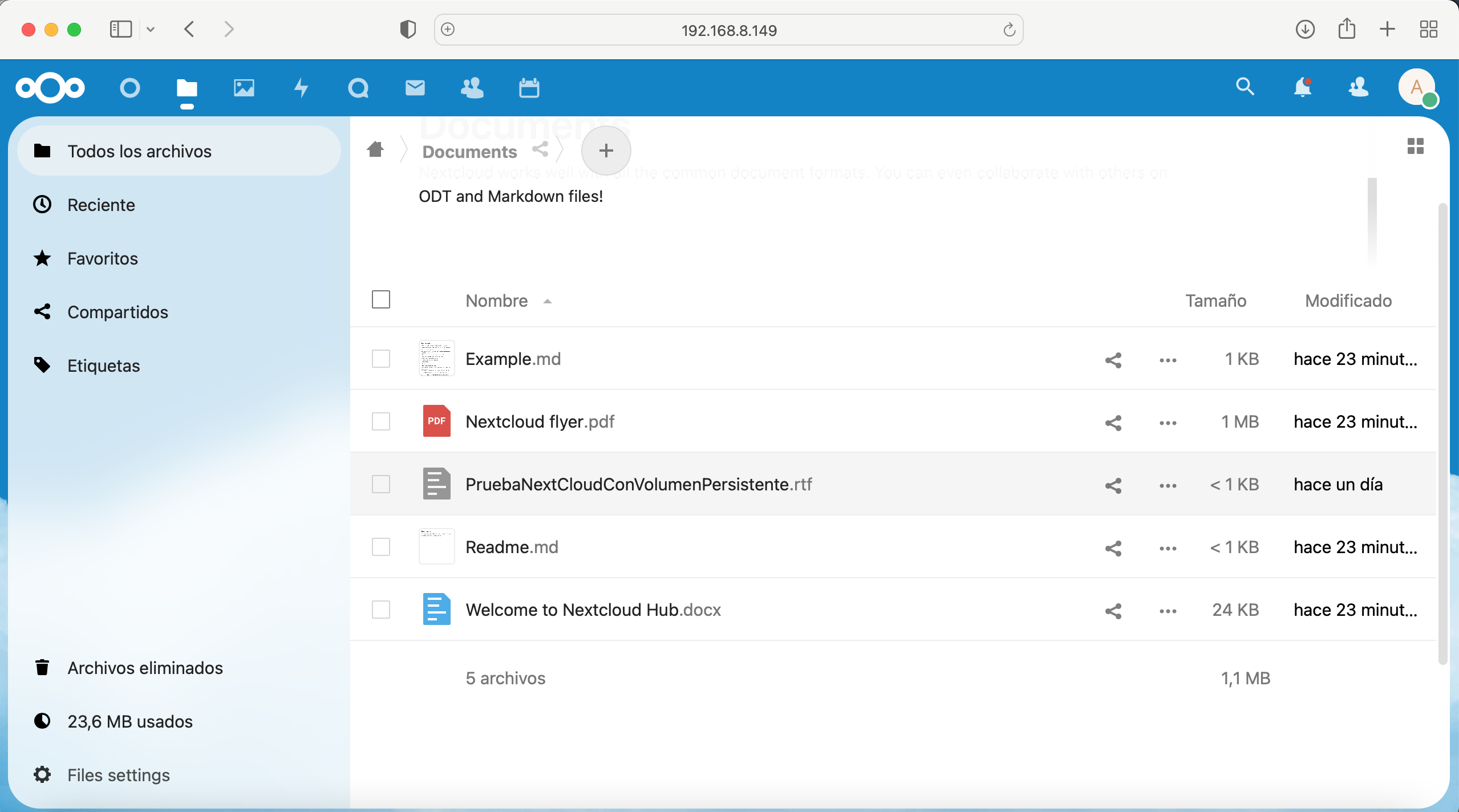Tick the checkbox for Nextcloud flyer.pdf

[381, 422]
